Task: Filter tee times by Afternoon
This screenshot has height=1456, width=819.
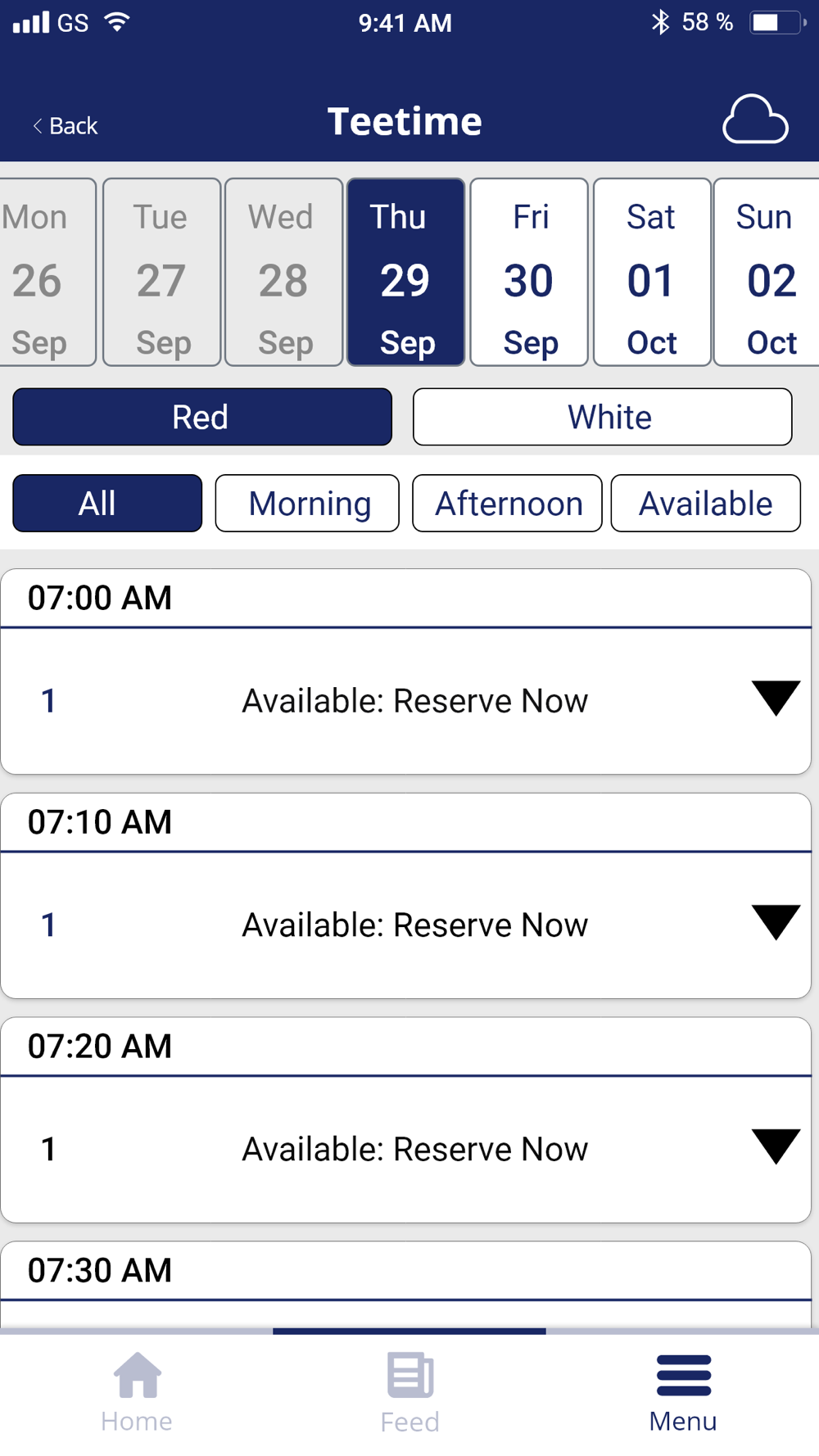Action: 507,504
